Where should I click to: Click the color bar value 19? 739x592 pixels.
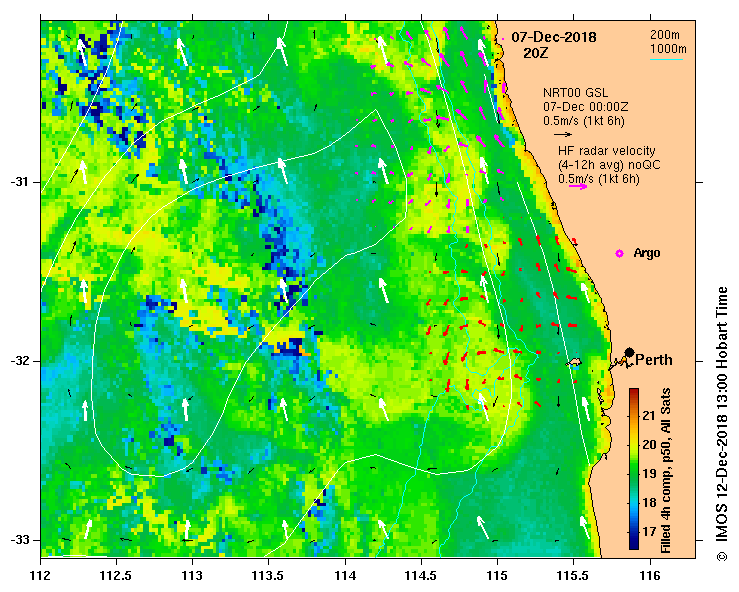point(649,473)
